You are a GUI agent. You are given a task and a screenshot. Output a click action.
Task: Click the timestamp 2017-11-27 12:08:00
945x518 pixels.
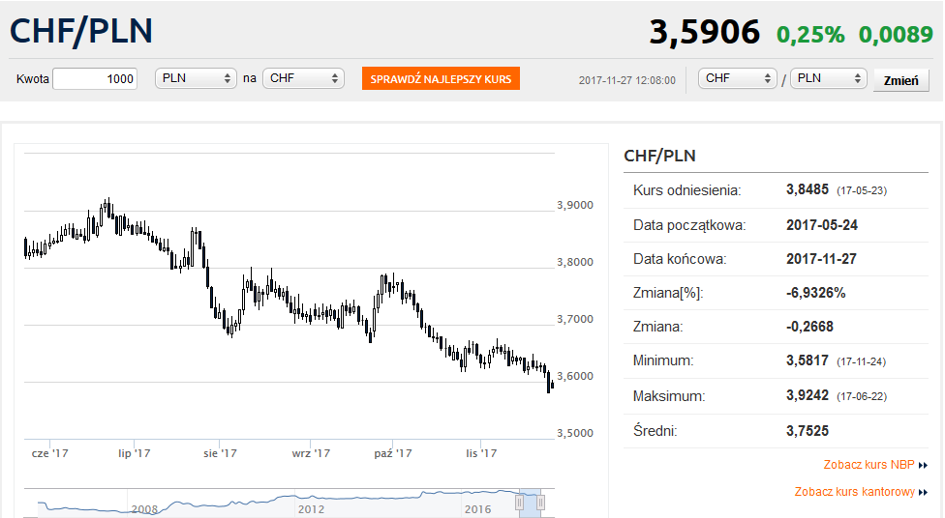(x=627, y=80)
